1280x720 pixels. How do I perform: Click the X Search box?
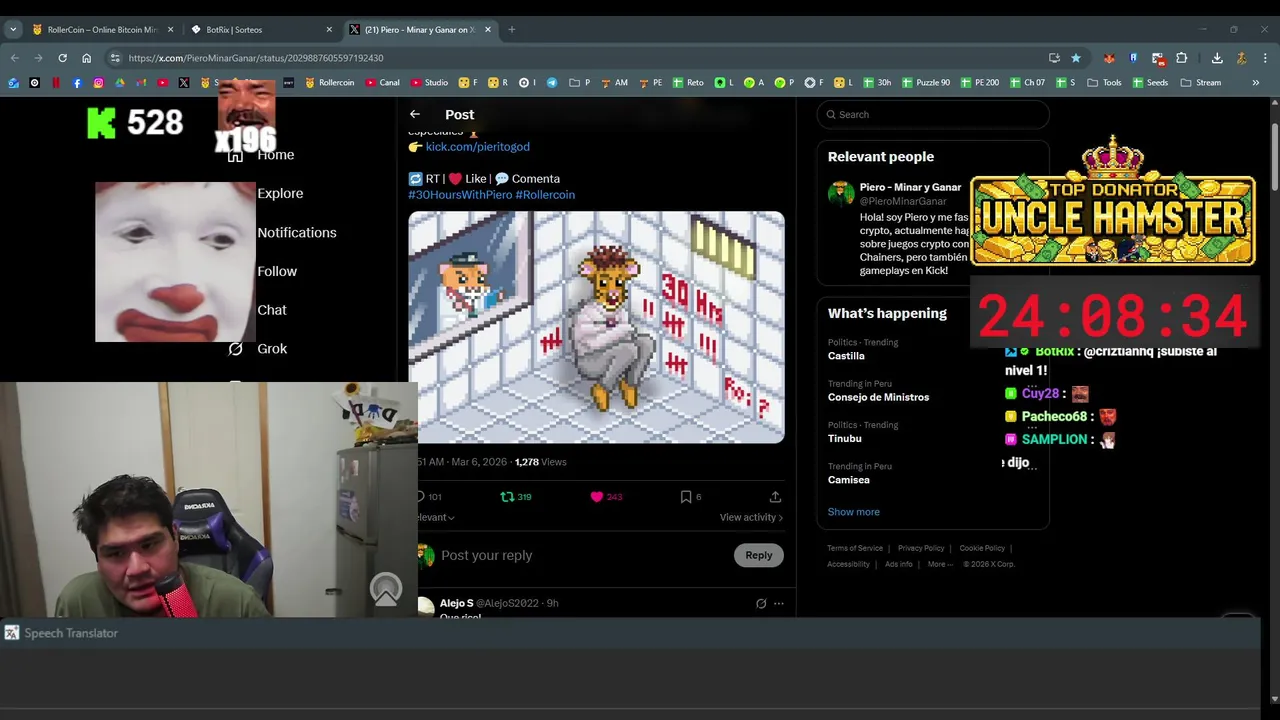click(933, 114)
